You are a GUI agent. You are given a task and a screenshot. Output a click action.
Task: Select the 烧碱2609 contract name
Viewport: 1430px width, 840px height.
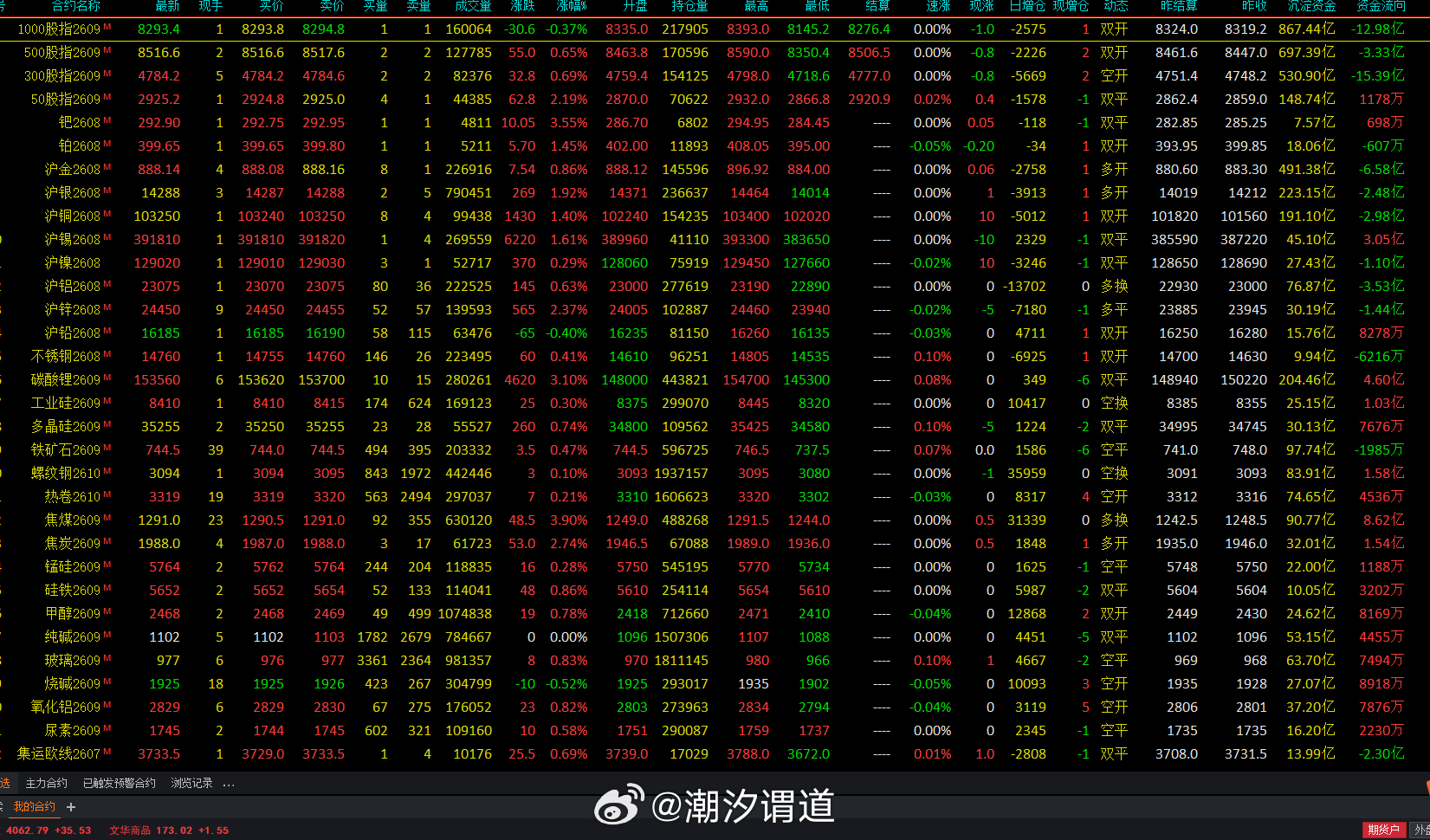pyautogui.click(x=73, y=684)
